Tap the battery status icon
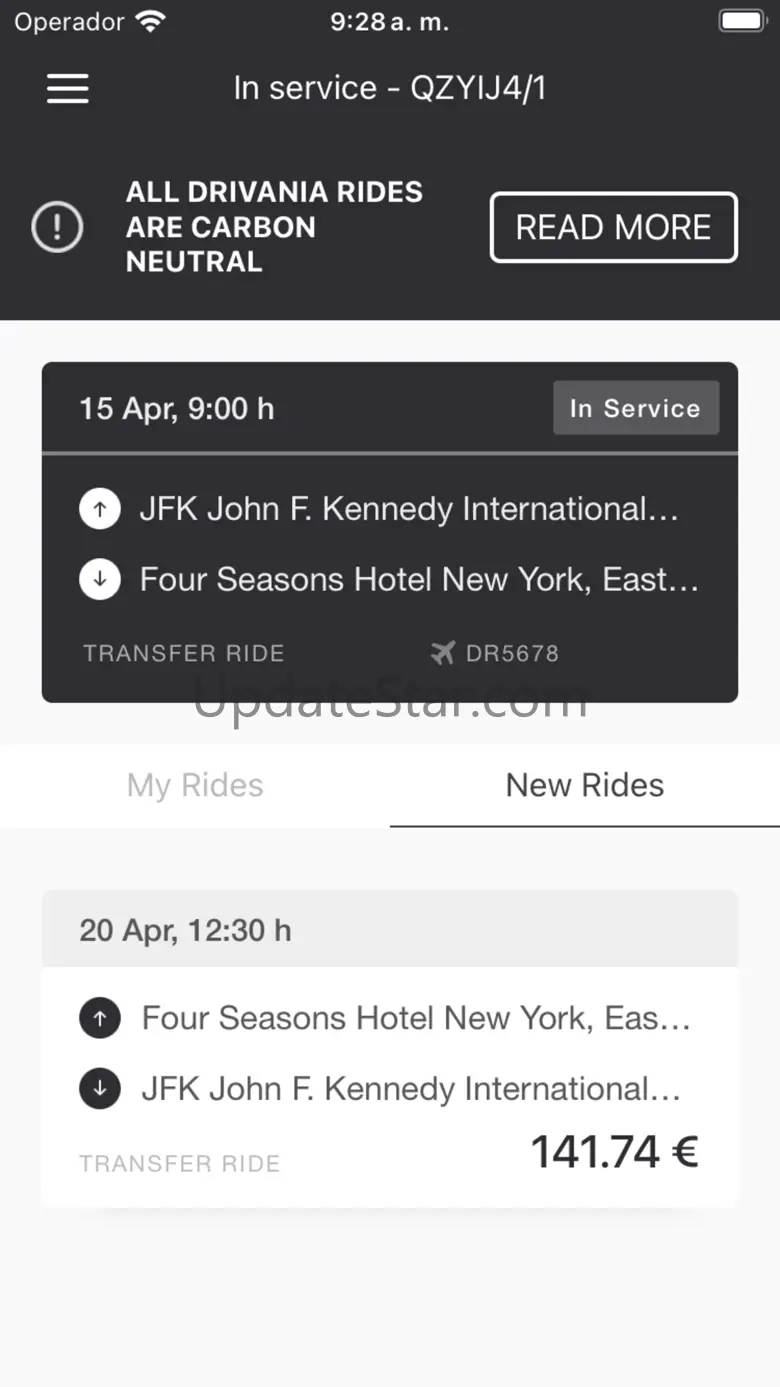The image size is (780, 1387). [741, 22]
